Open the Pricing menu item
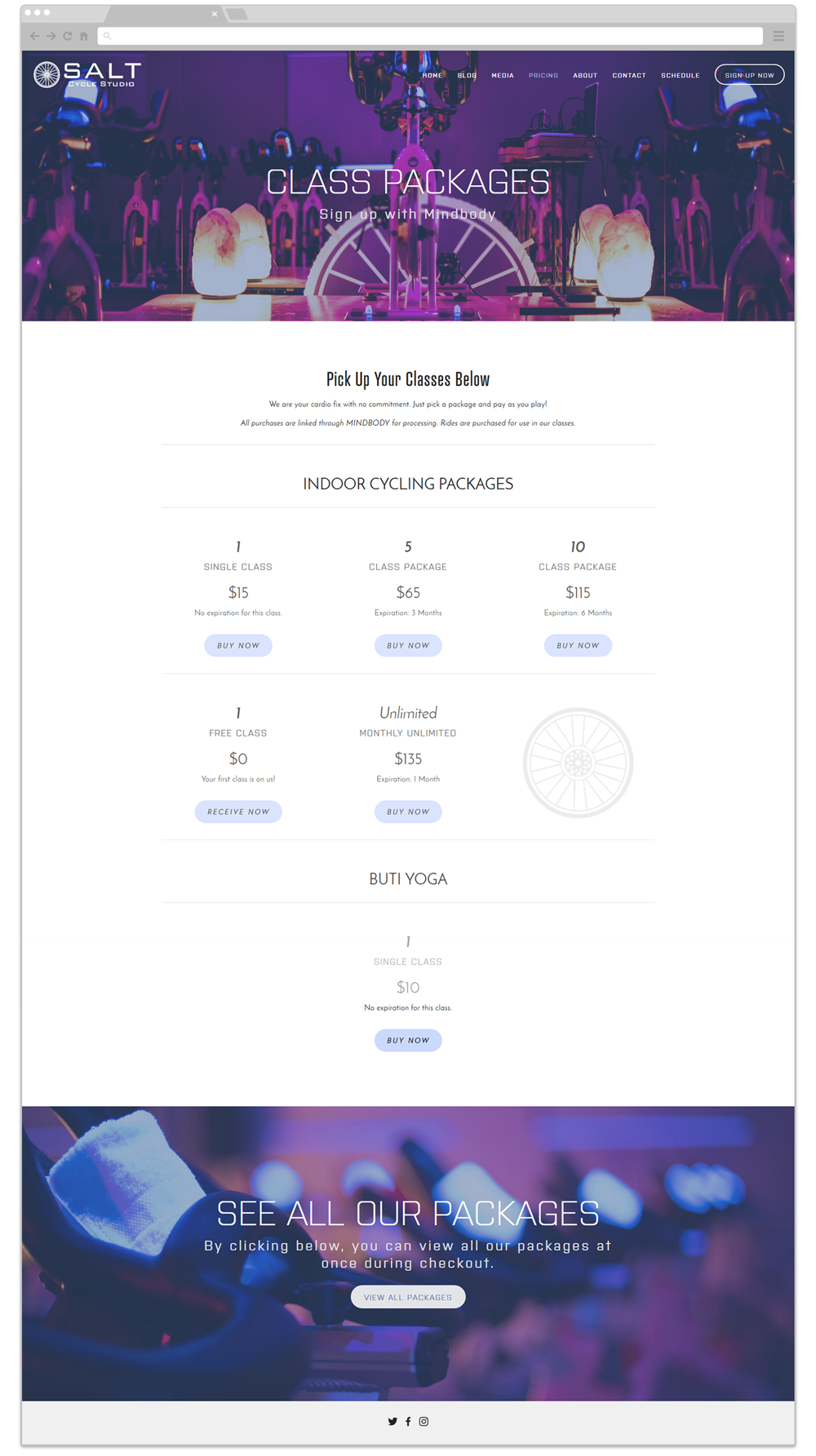 pos(543,75)
